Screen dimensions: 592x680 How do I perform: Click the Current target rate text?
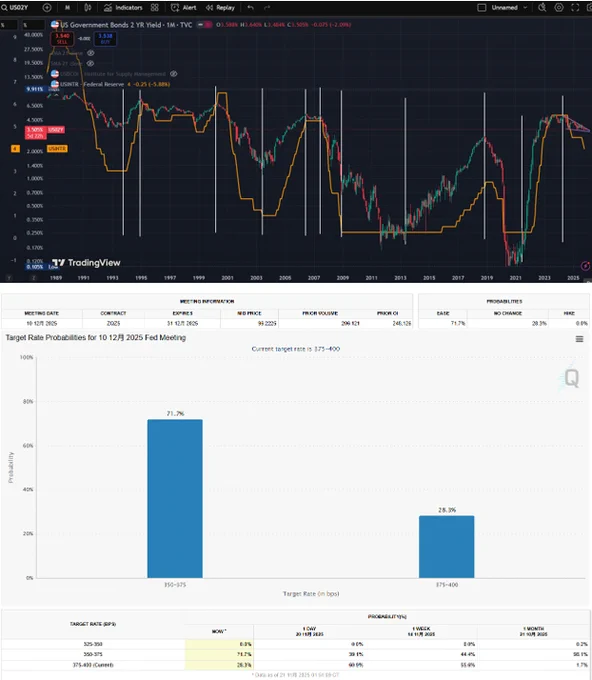click(296, 349)
